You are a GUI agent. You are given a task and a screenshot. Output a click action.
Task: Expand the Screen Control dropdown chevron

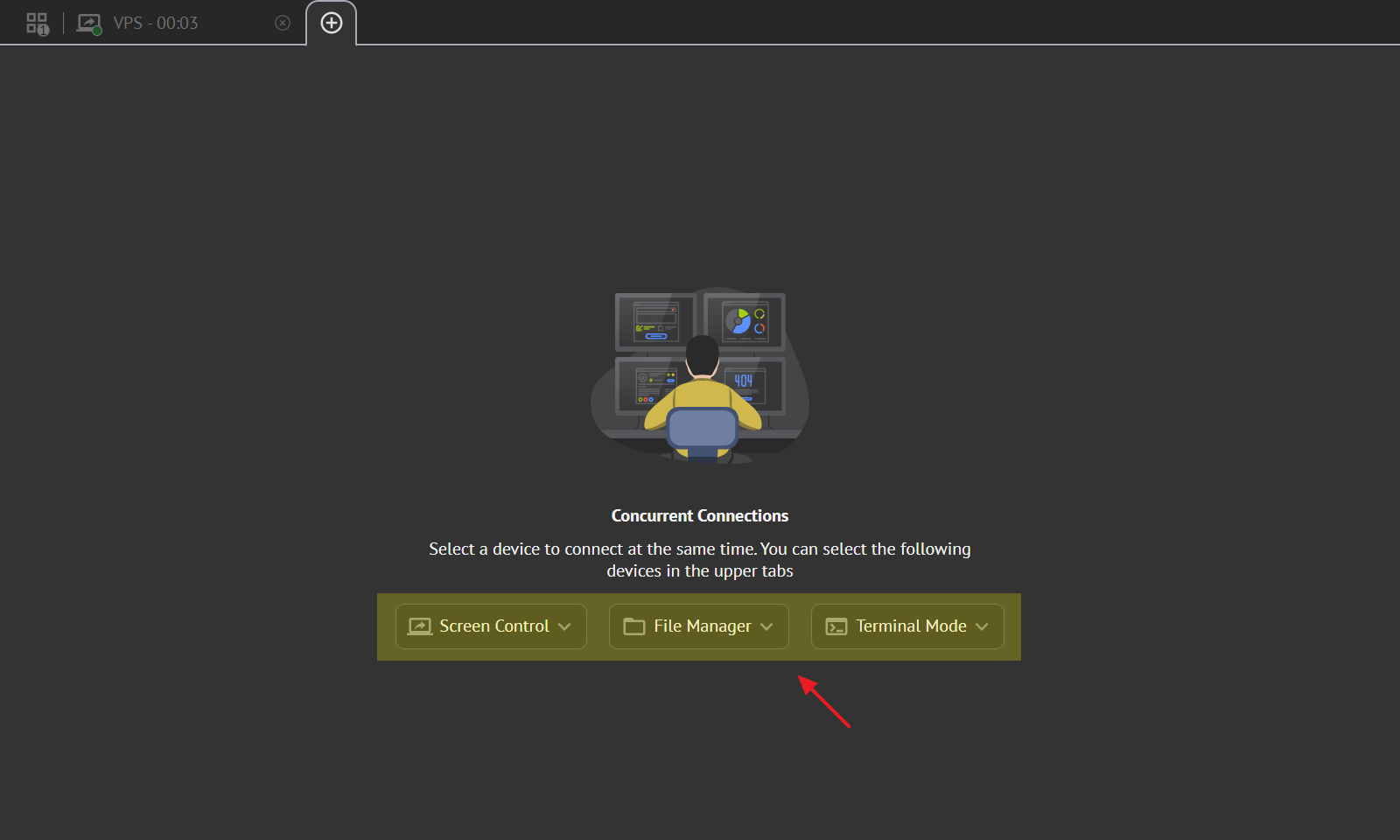click(565, 626)
